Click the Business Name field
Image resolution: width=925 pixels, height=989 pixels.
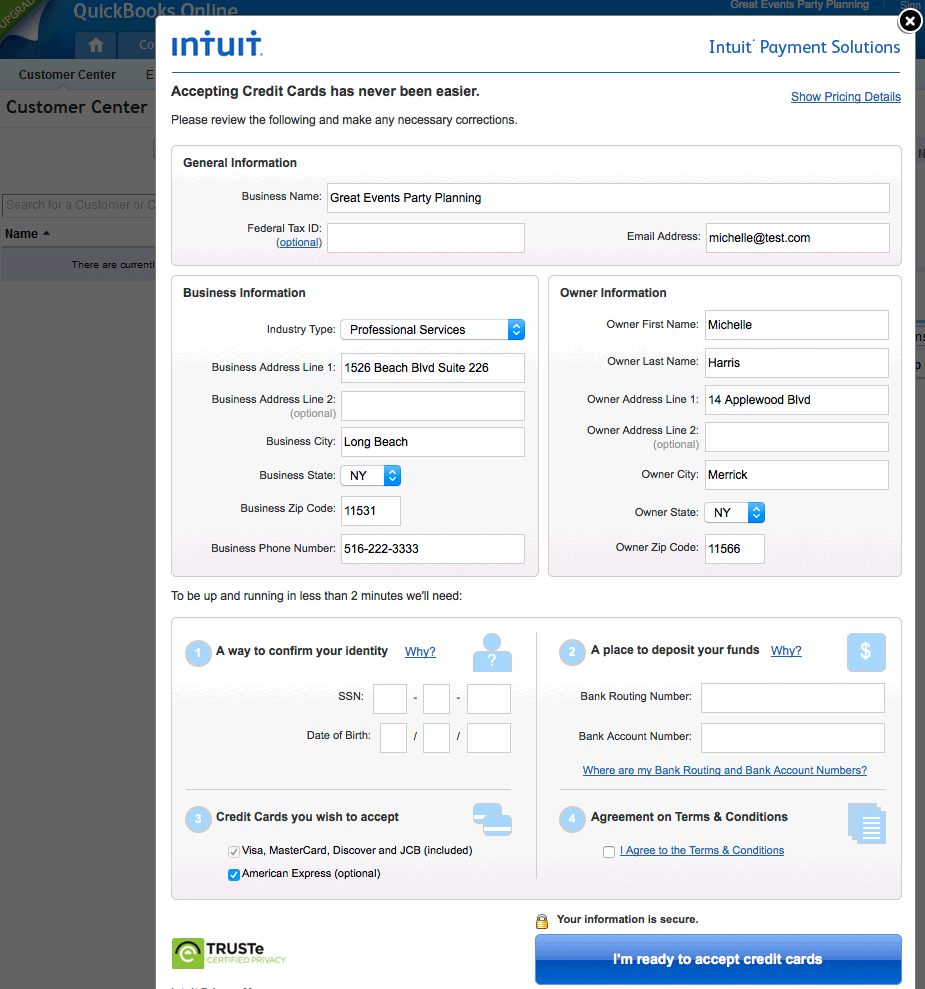pos(608,198)
